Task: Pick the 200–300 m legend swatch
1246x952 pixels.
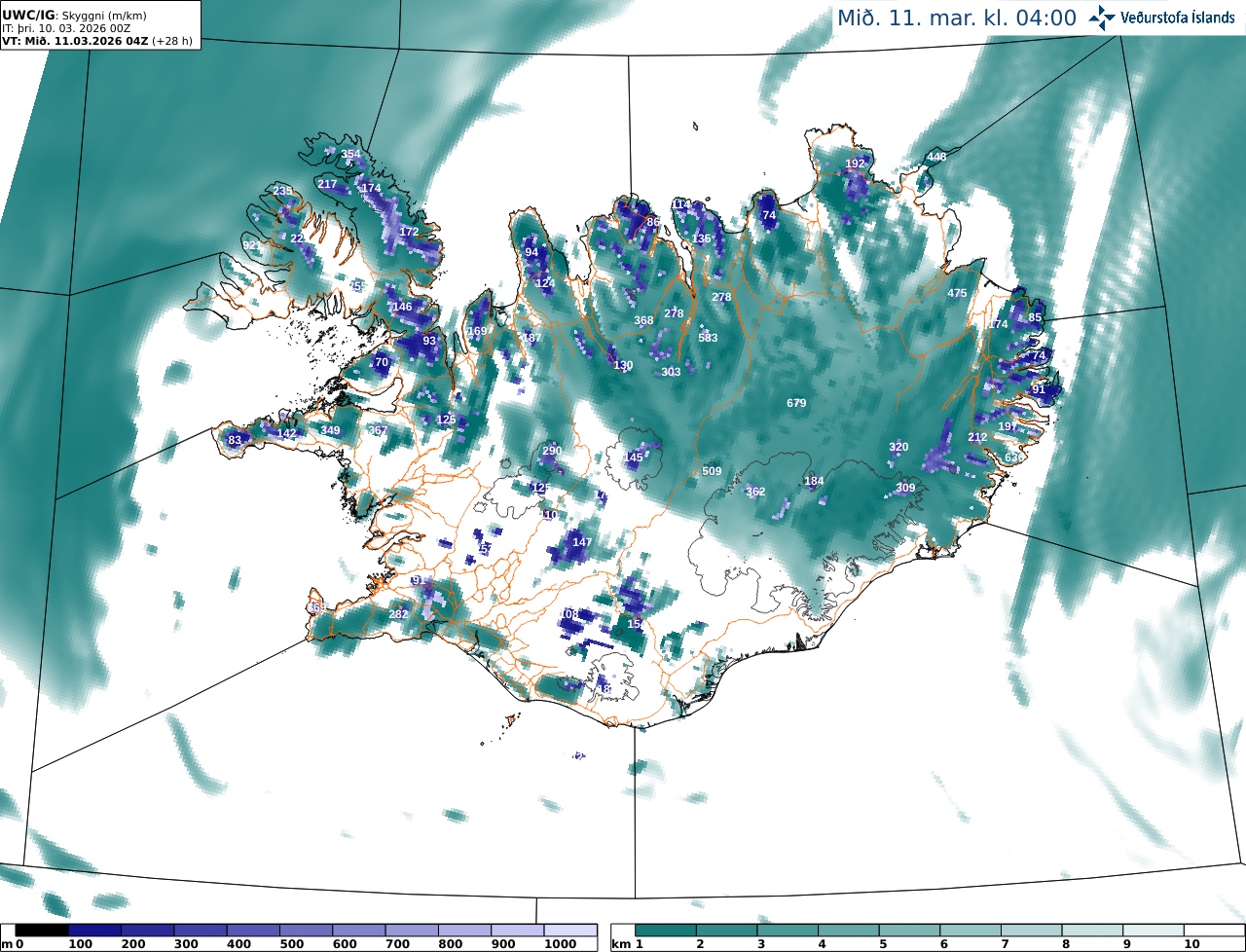Action: click(147, 931)
